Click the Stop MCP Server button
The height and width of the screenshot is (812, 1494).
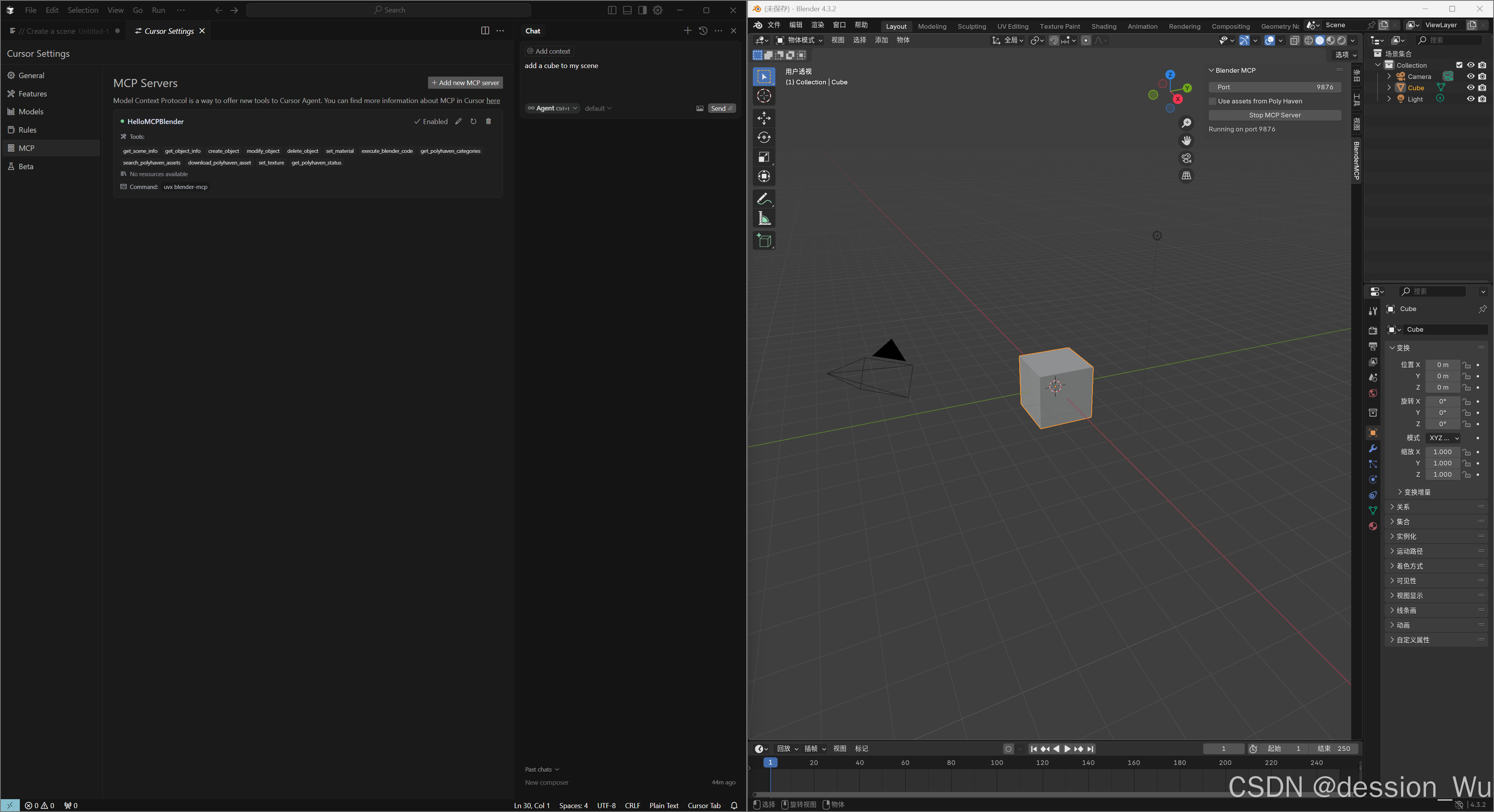coord(1274,115)
